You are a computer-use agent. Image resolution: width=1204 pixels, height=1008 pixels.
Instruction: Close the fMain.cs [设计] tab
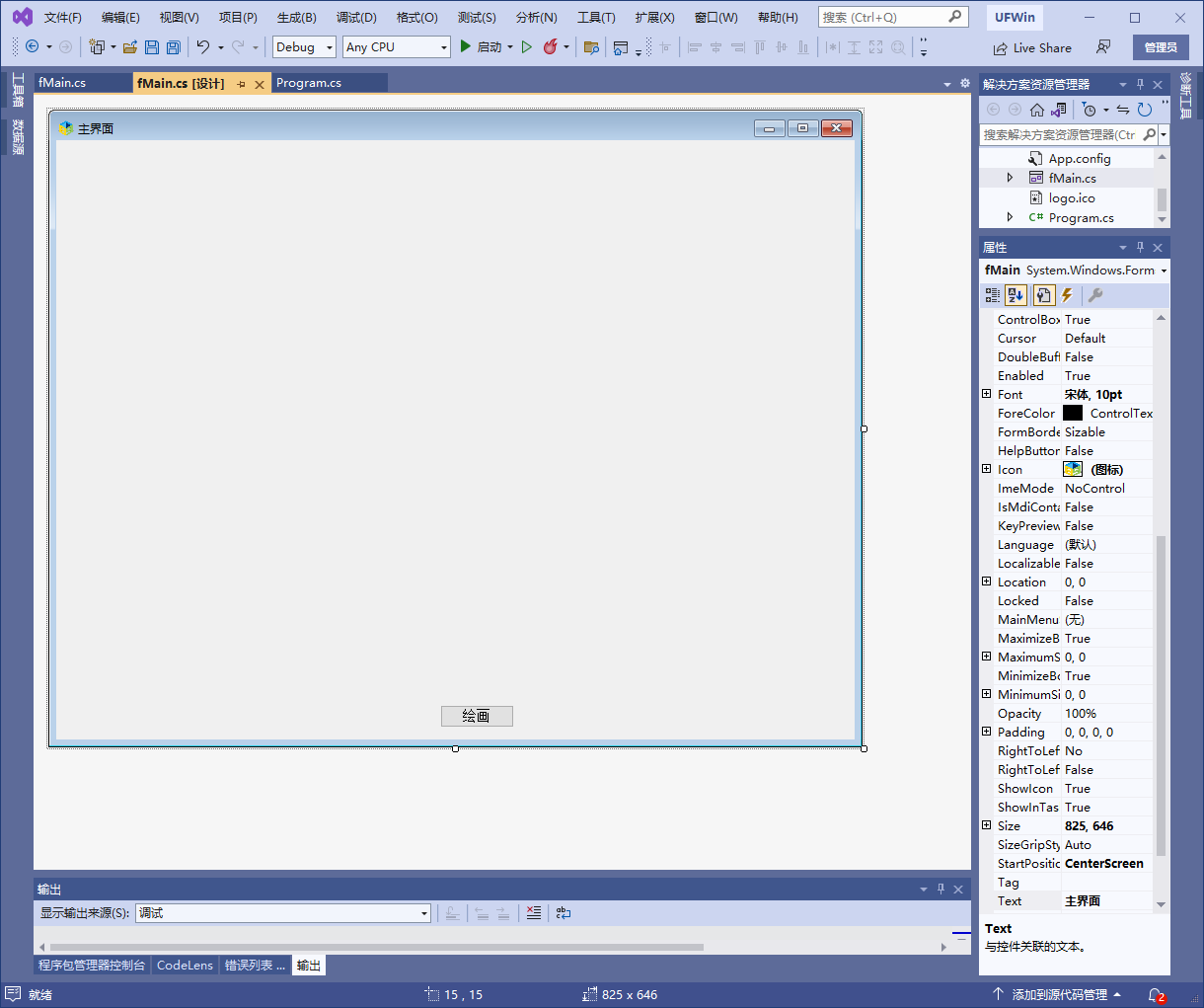tap(260, 85)
